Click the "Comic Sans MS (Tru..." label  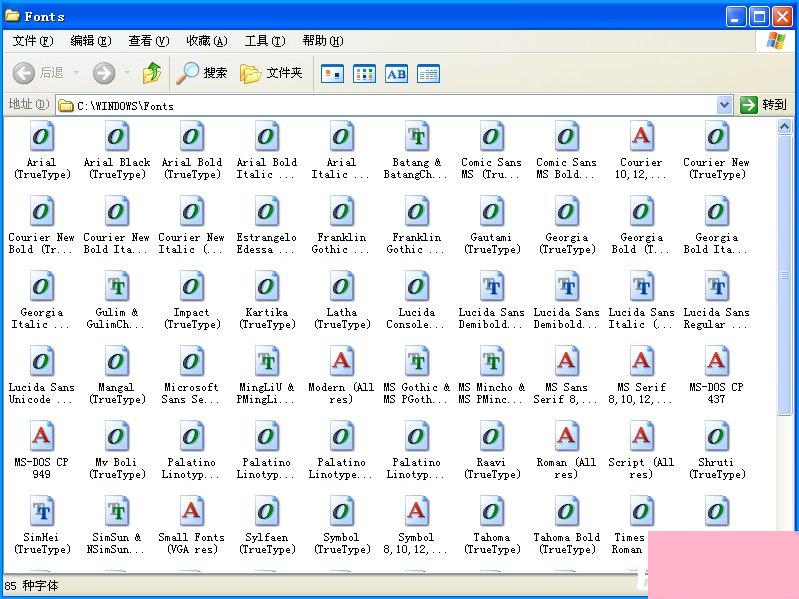click(x=491, y=168)
